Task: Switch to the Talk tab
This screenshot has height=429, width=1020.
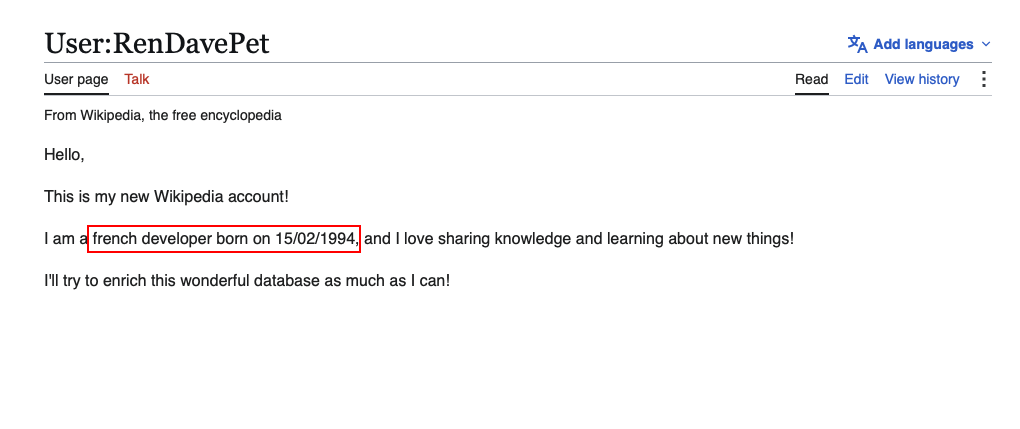Action: tap(137, 79)
